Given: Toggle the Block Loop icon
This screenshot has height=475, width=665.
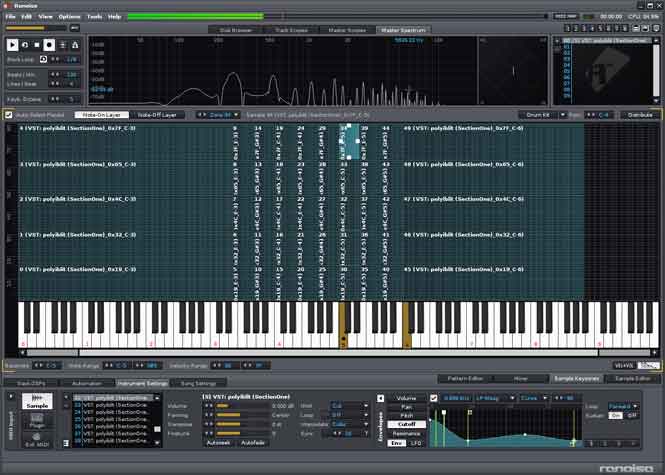Looking at the screenshot, I should click(x=43, y=59).
